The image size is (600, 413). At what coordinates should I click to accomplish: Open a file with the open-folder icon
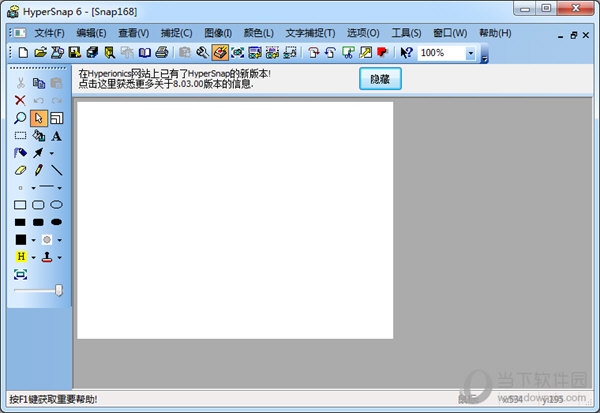[40, 52]
